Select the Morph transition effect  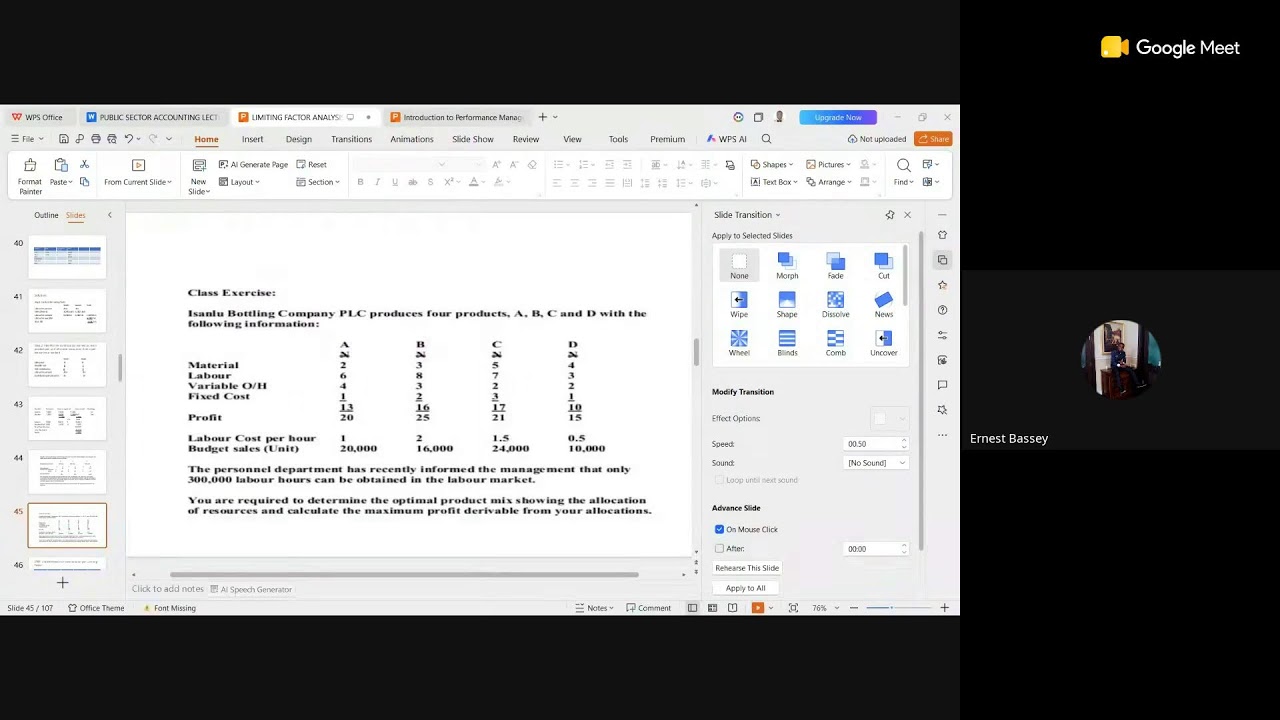click(787, 266)
